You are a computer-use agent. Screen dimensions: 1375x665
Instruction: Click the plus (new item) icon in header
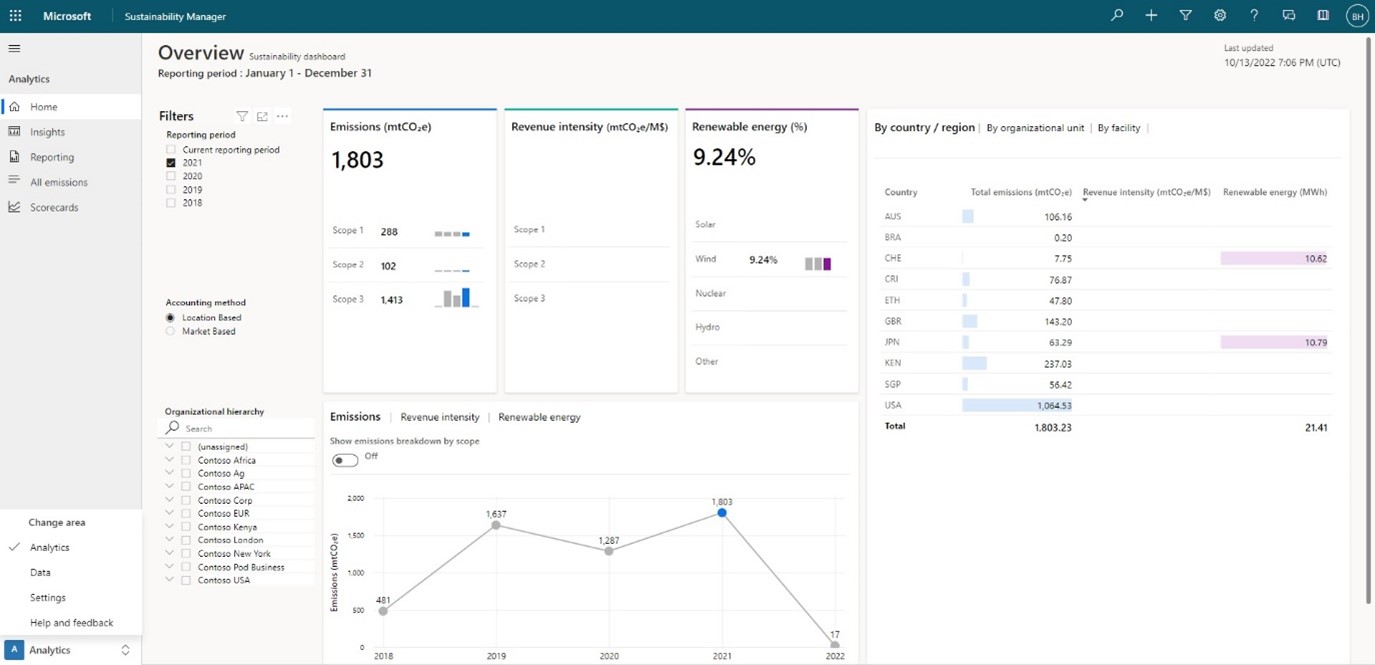(1151, 15)
